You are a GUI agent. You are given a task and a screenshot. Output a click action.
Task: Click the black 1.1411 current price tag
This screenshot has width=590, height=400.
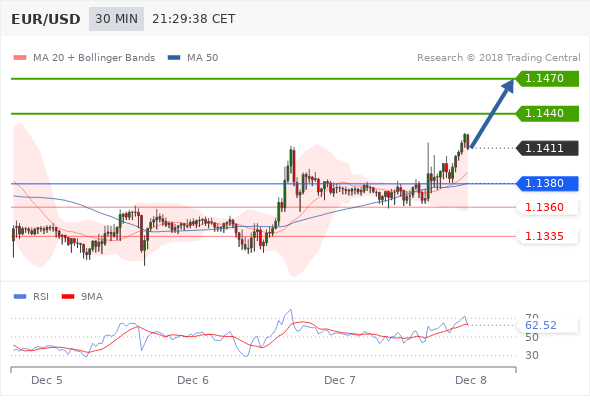[547, 148]
